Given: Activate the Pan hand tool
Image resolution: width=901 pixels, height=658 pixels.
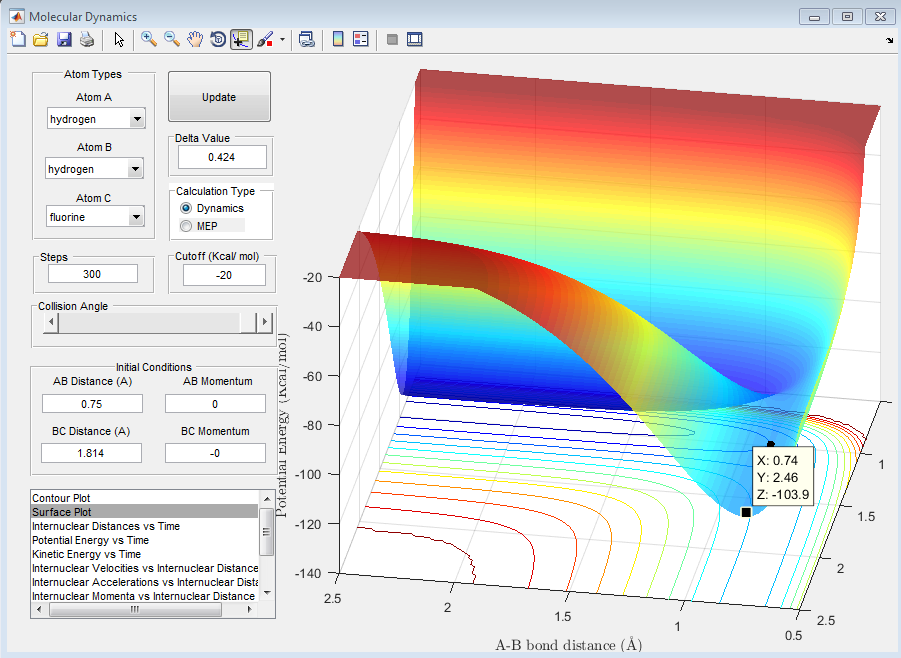Looking at the screenshot, I should (195, 39).
